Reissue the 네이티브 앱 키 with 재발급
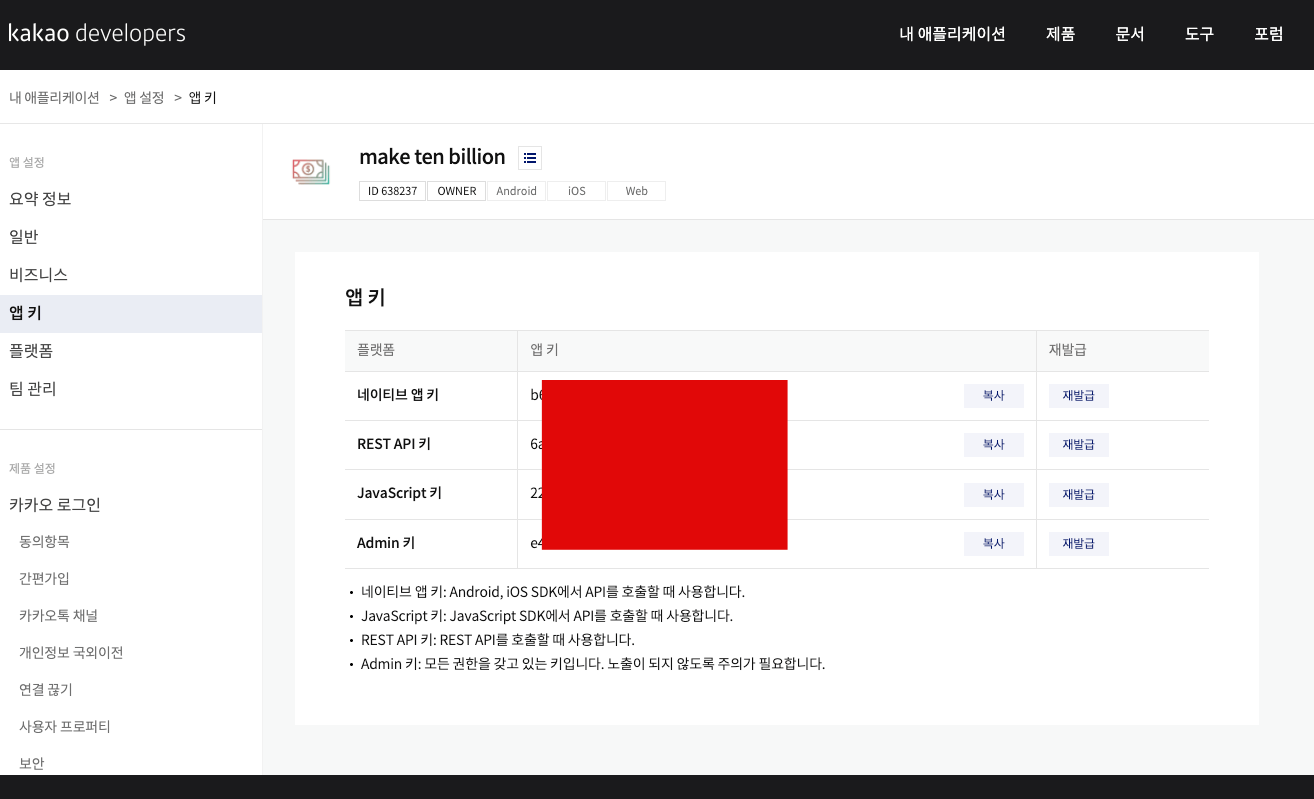This screenshot has width=1314, height=799. [1079, 396]
